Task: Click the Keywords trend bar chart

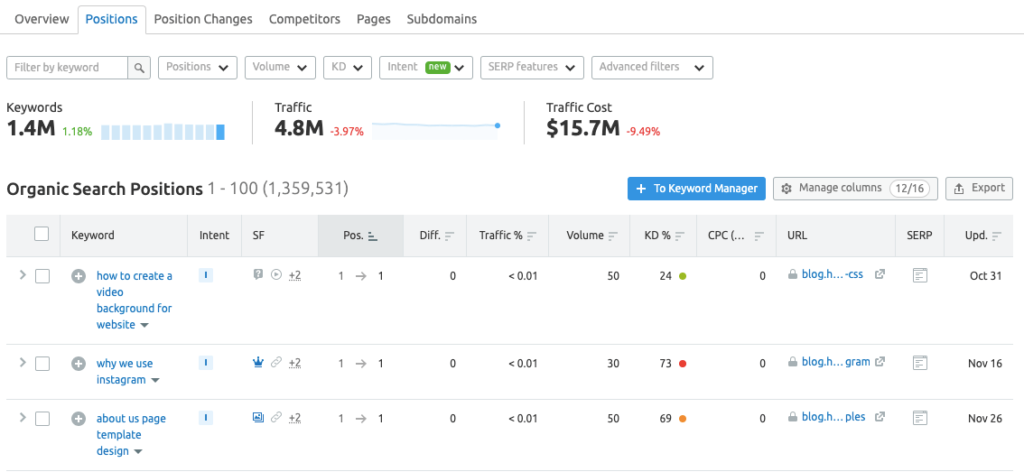Action: [x=163, y=131]
